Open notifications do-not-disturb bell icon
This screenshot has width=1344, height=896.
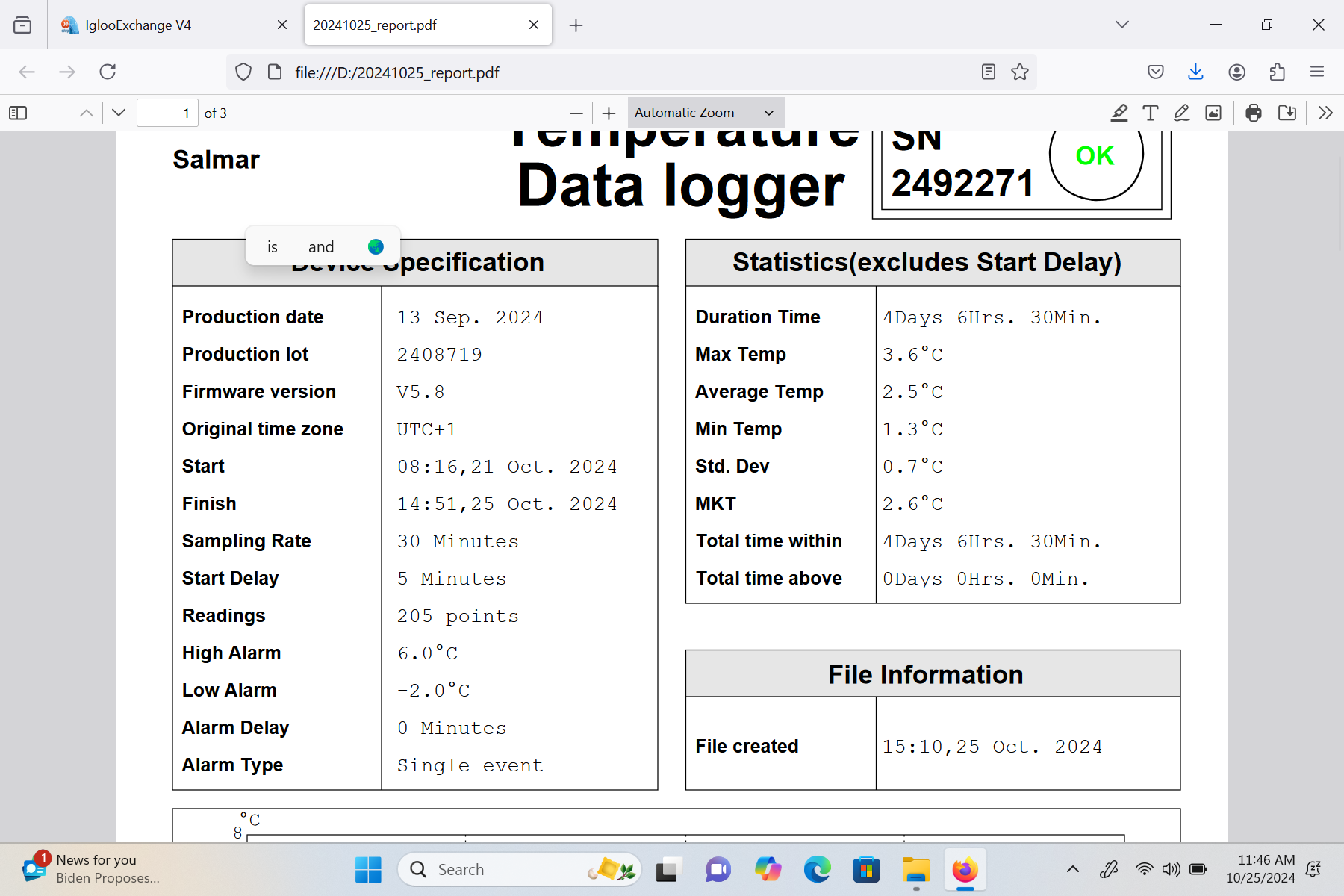[1313, 869]
